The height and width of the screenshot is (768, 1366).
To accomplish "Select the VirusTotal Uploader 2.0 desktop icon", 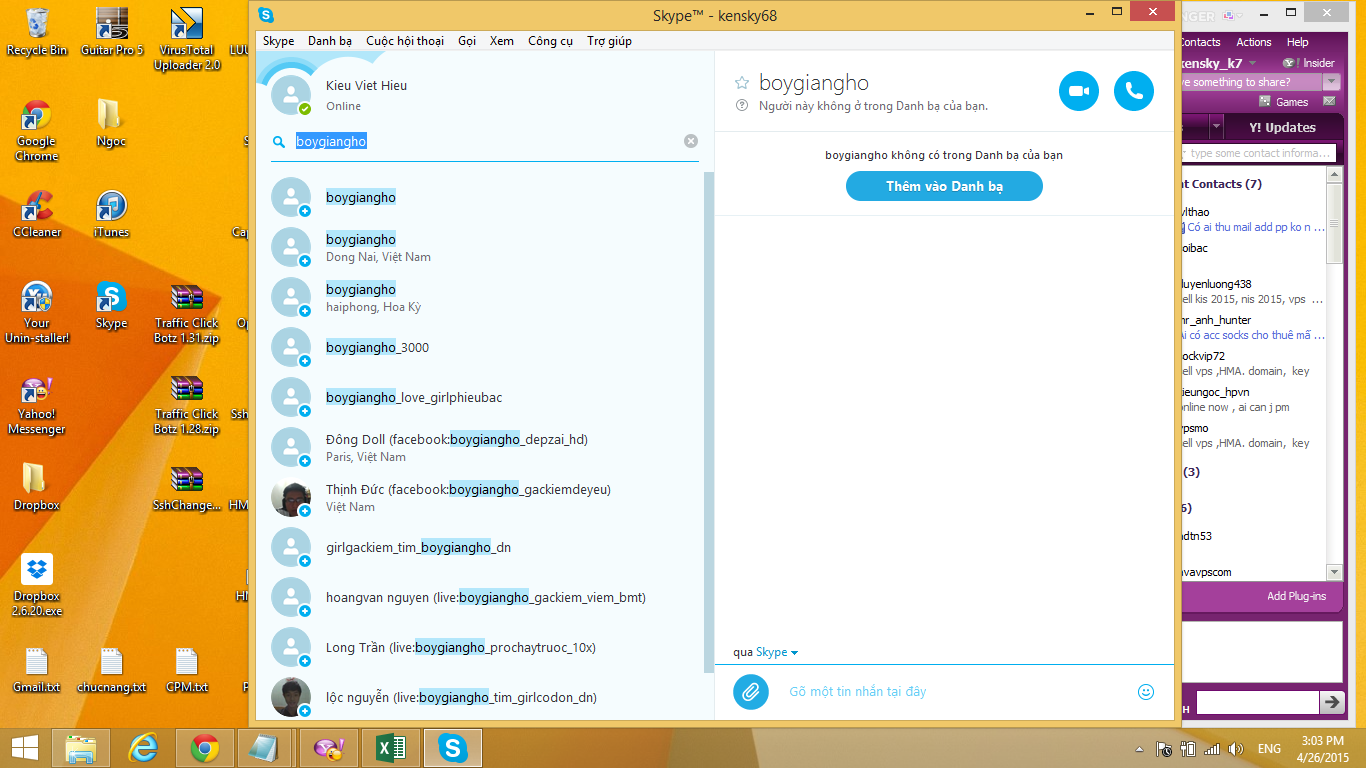I will (187, 39).
